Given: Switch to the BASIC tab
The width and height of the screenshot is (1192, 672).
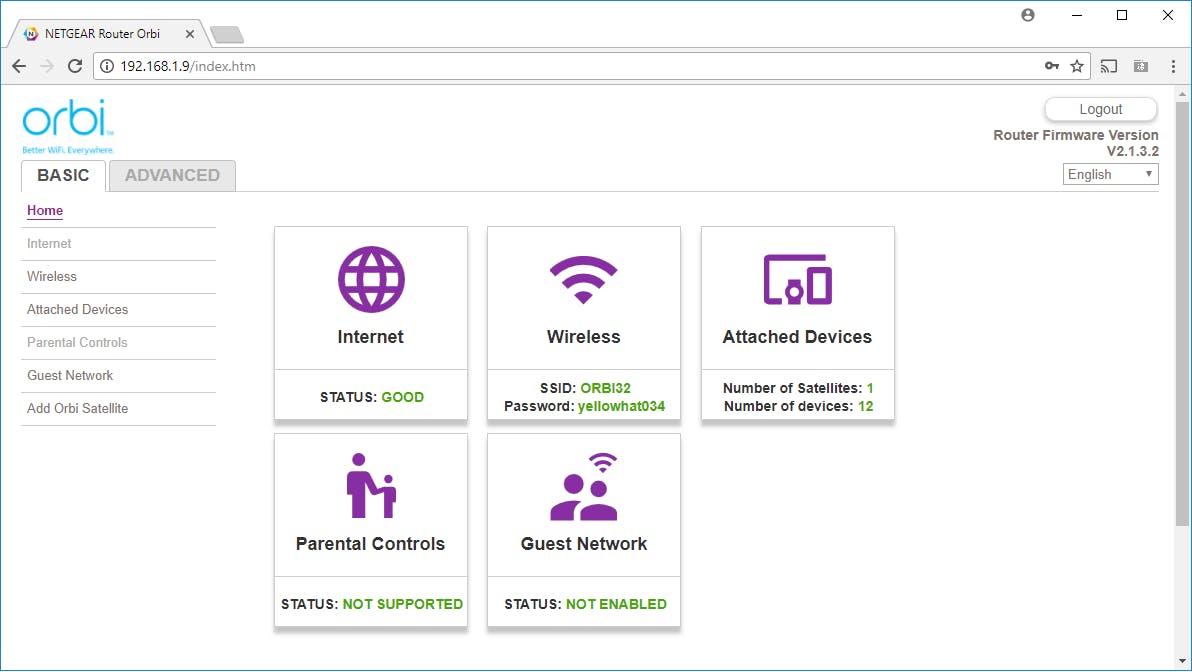Looking at the screenshot, I should click(x=63, y=176).
